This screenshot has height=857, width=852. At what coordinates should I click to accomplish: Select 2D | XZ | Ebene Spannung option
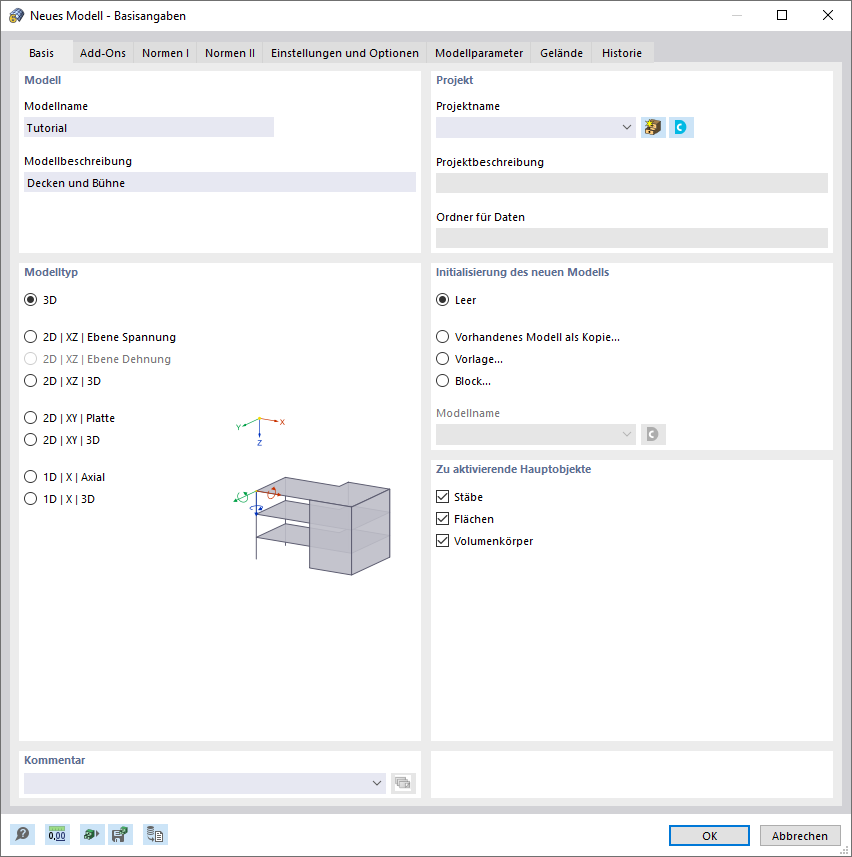click(31, 337)
